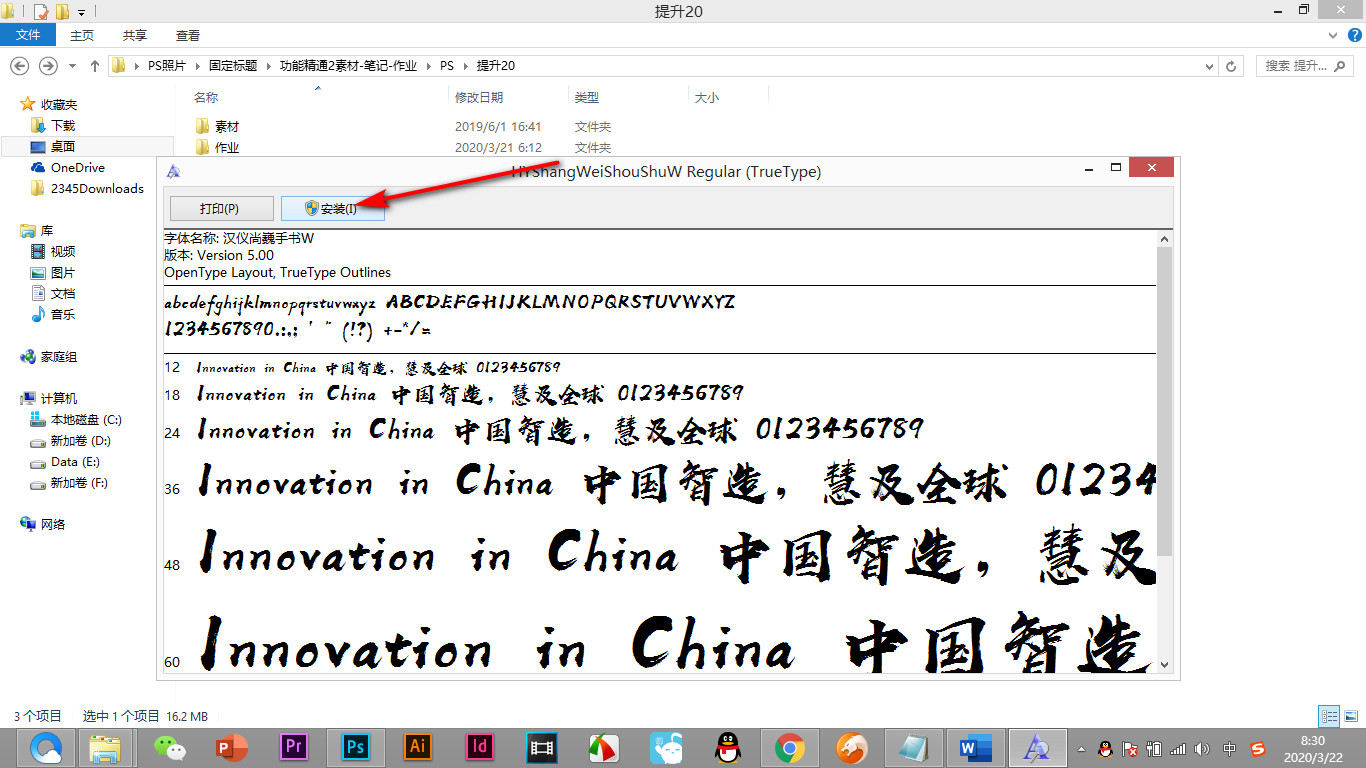
Task: Click the PS segment in address breadcrumb
Action: click(x=447, y=65)
